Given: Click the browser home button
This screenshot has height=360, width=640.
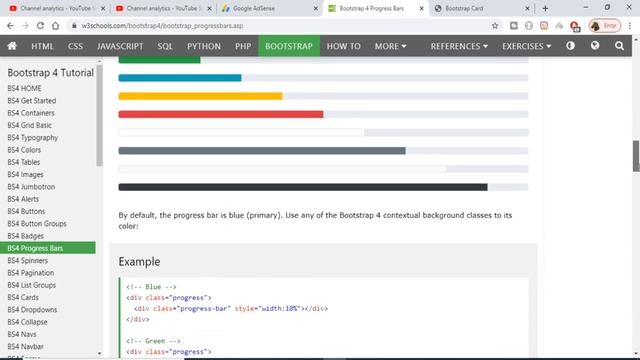Looking at the screenshot, I should [x=56, y=26].
